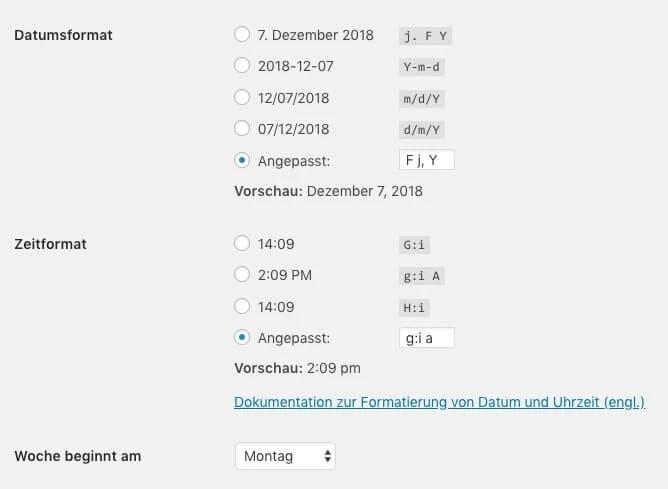Click the 'd/m/Y' format code label
This screenshot has height=489, width=668.
pyautogui.click(x=420, y=130)
